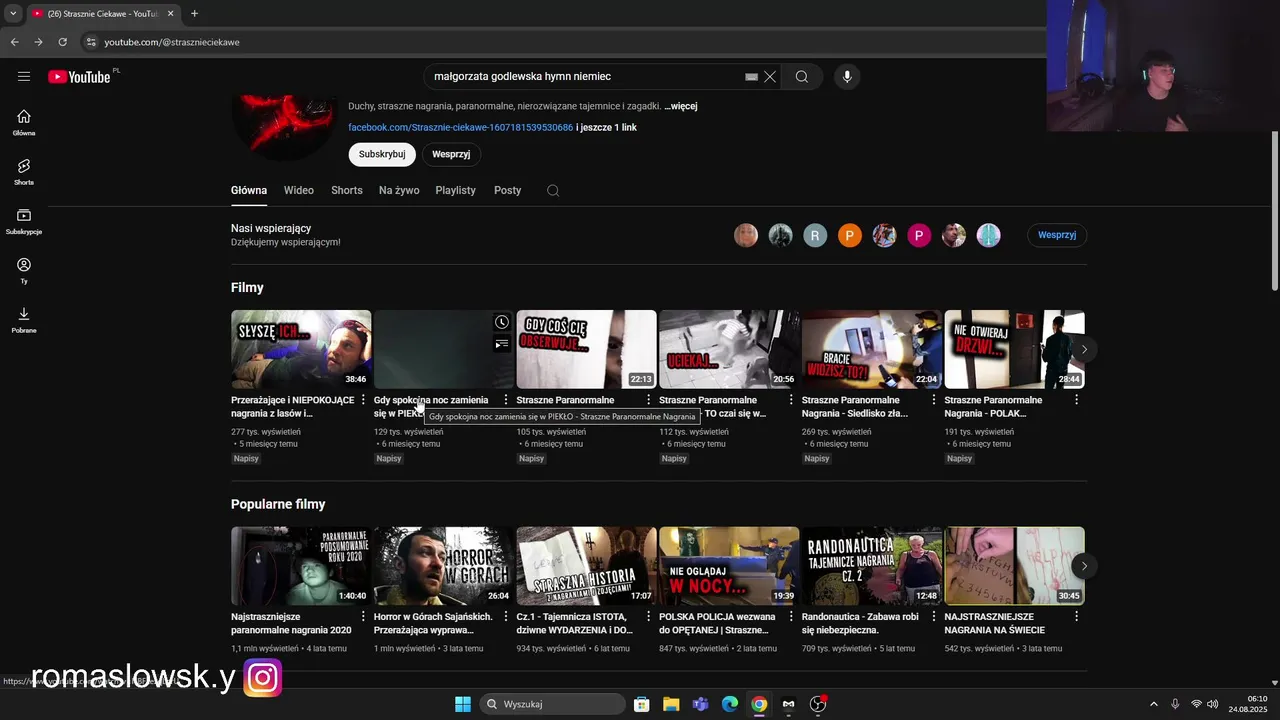
Task: Click the magnifier search button
Action: (802, 77)
